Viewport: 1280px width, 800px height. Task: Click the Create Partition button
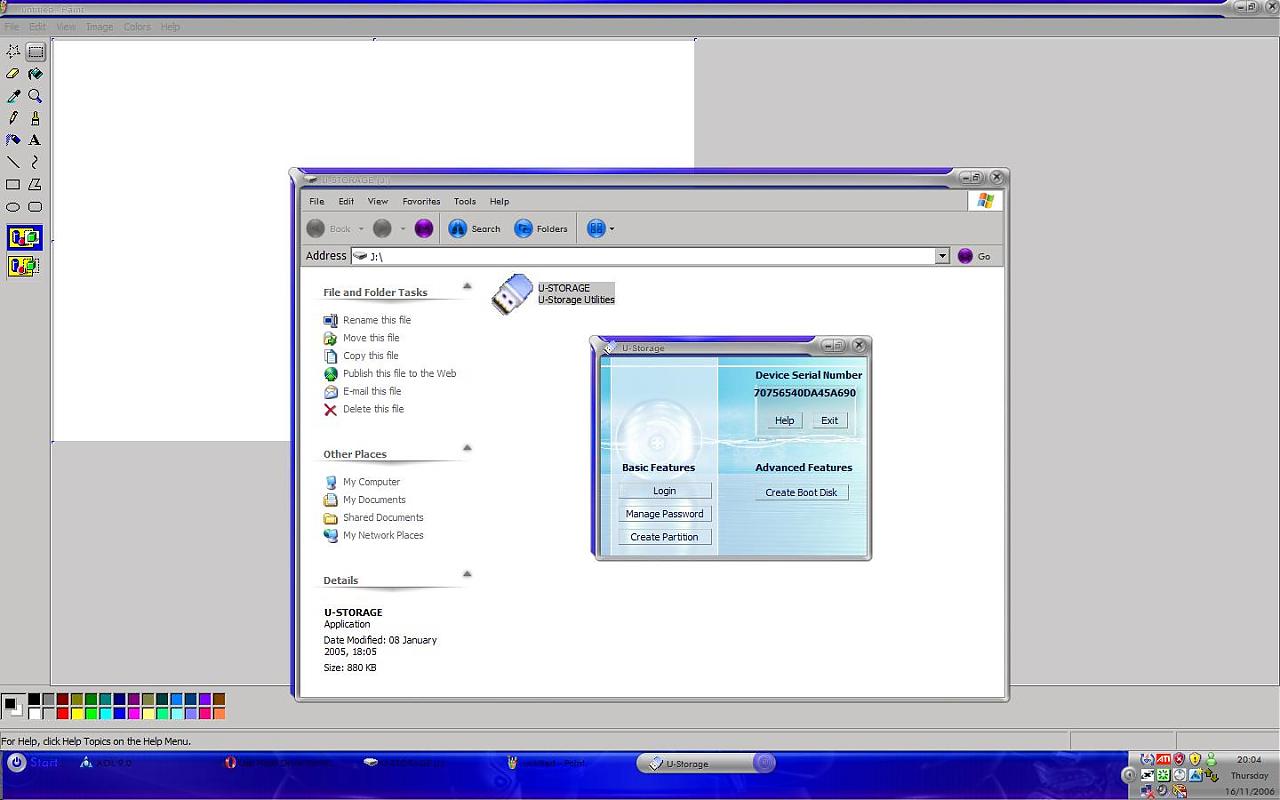665,537
